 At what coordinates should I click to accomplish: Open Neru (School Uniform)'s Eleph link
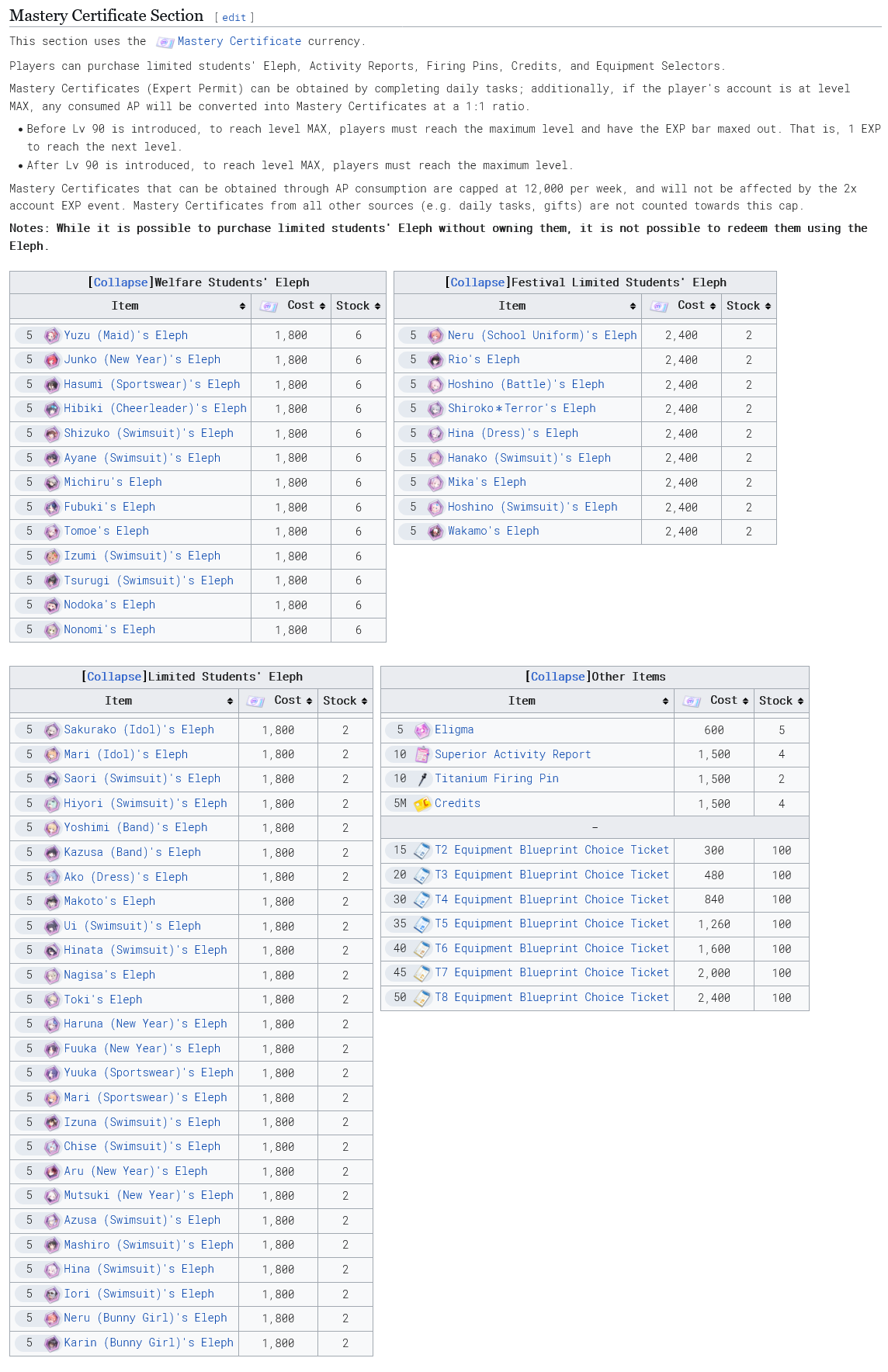click(x=543, y=335)
